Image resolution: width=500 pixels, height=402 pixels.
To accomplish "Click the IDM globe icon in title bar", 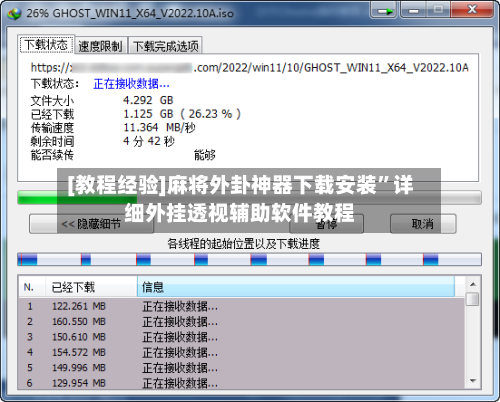I will click(14, 13).
